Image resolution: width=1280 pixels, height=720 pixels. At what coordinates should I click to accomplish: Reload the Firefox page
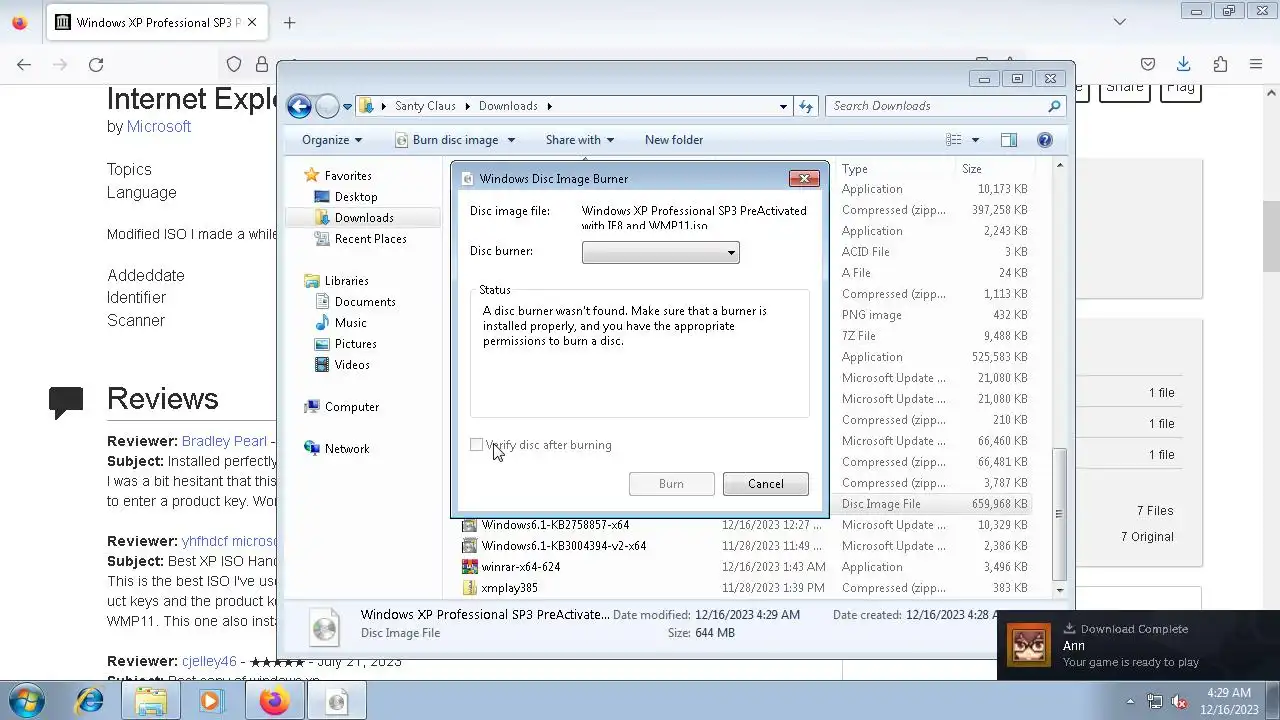pos(96,64)
